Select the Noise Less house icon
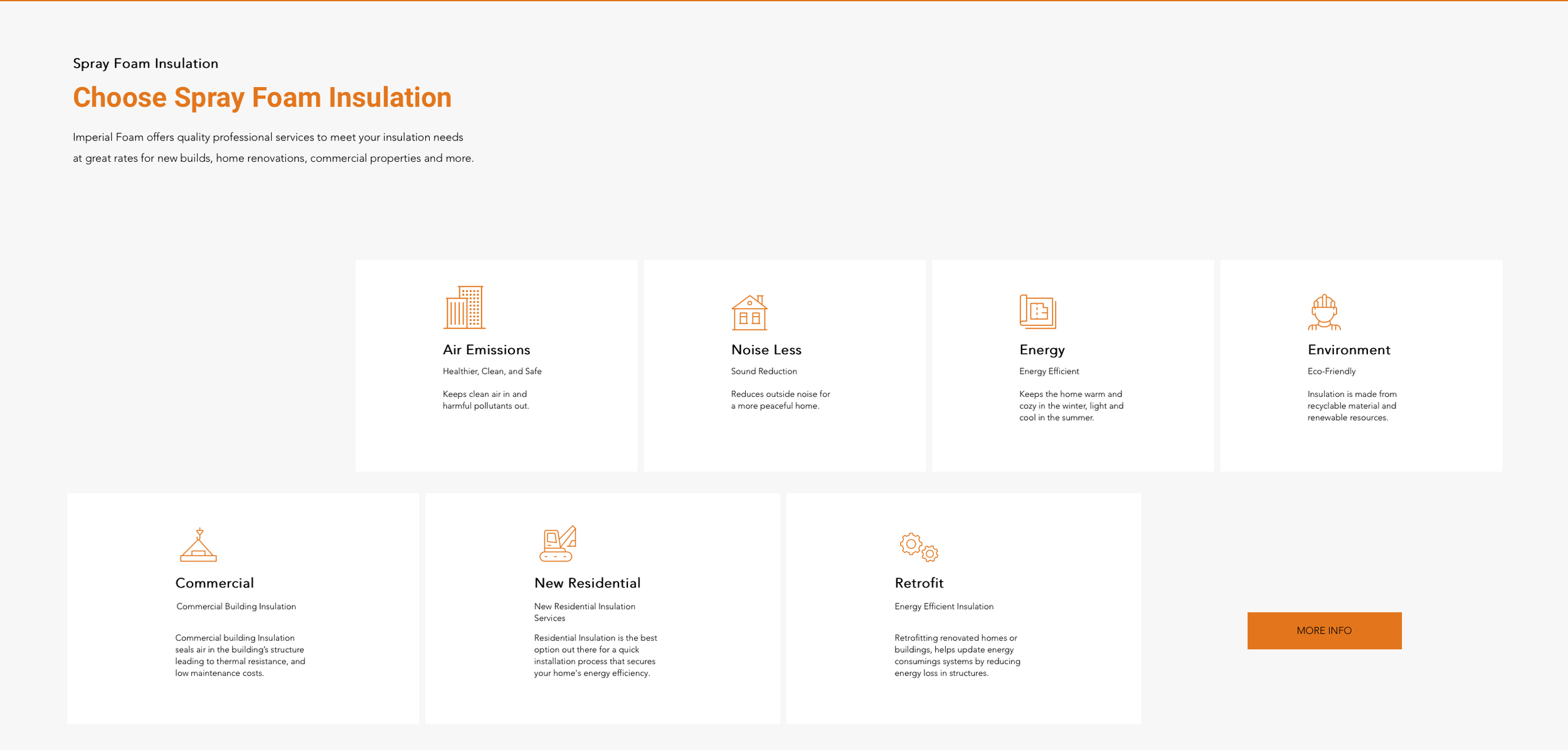The height and width of the screenshot is (750, 1568). [x=750, y=312]
